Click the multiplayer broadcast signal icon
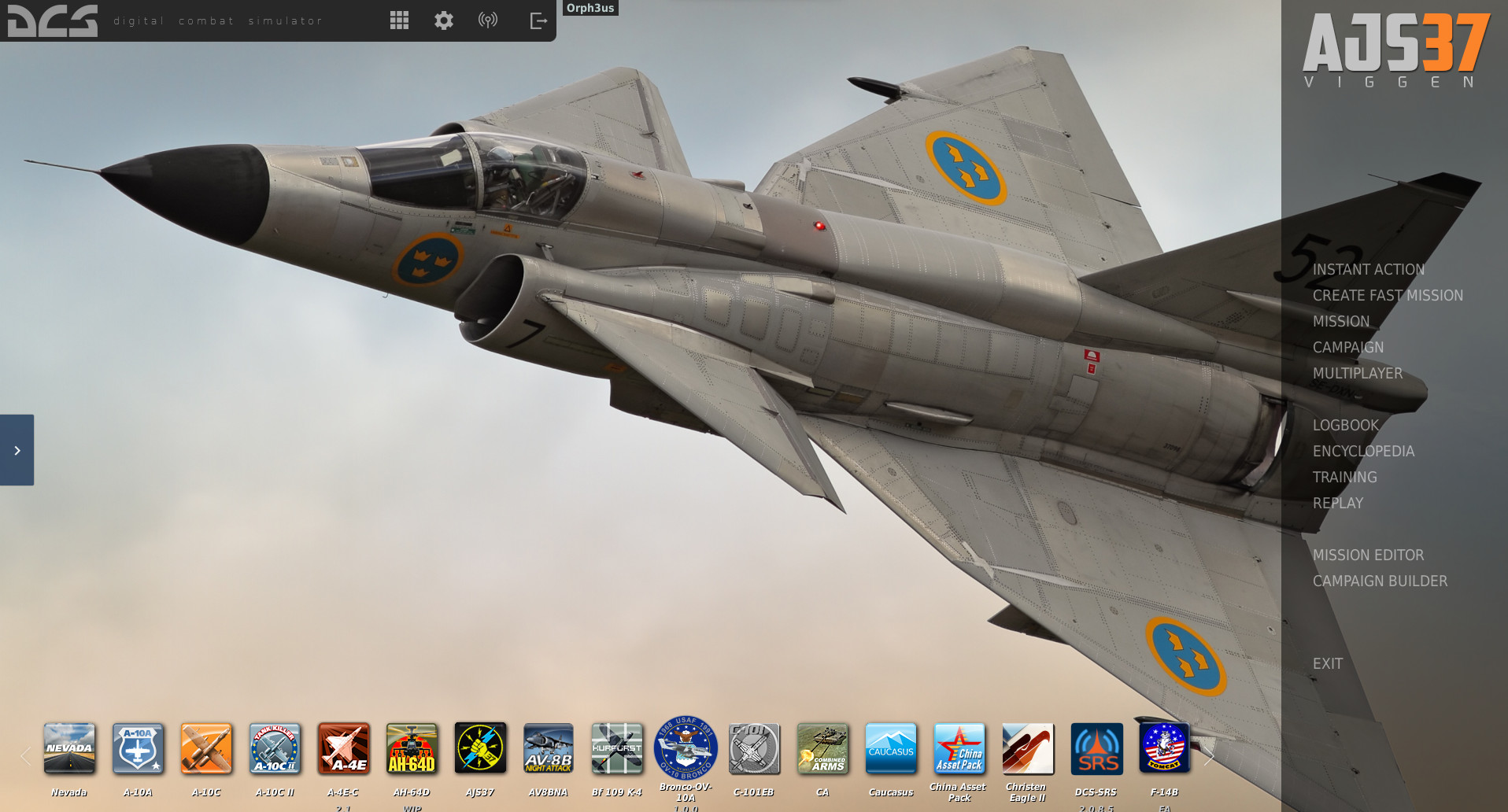Viewport: 1508px width, 812px height. point(488,20)
